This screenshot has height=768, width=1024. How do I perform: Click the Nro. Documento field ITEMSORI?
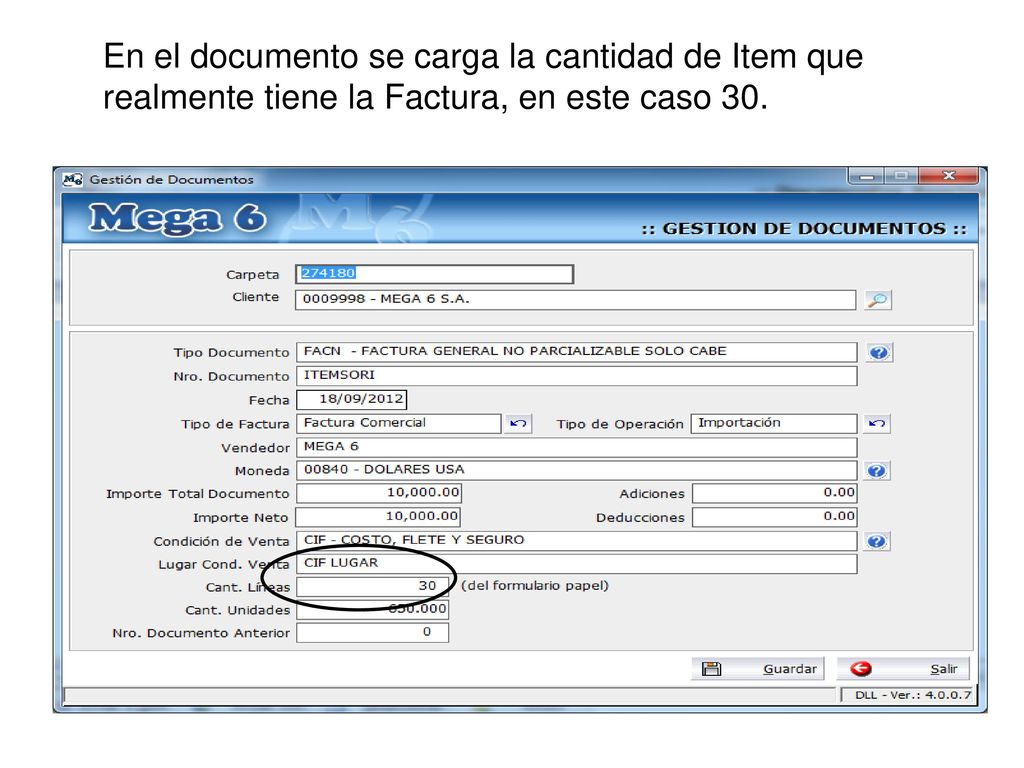(577, 376)
